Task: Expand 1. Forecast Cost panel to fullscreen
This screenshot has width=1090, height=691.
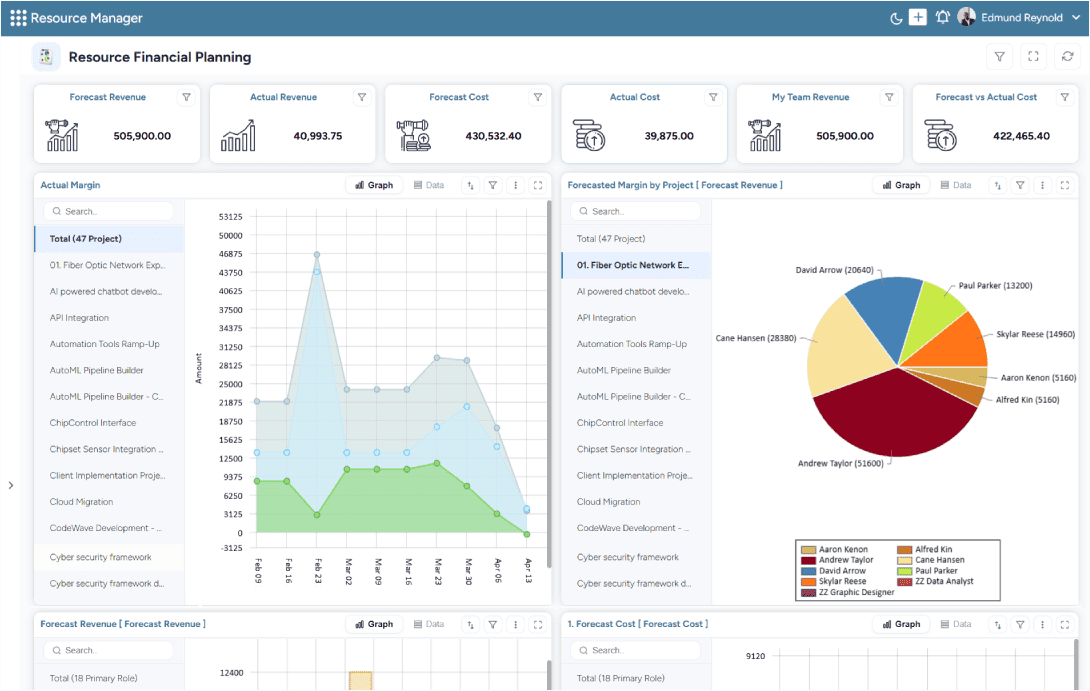Action: tap(1065, 625)
